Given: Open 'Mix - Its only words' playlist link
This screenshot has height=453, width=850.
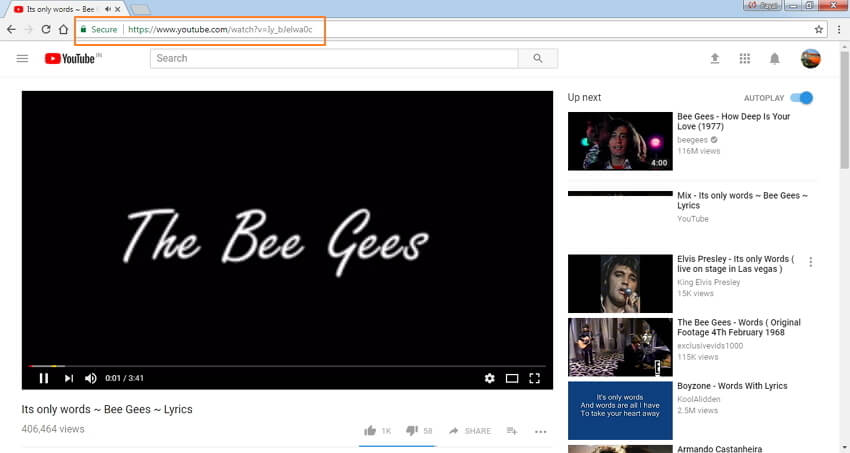Looking at the screenshot, I should point(742,200).
